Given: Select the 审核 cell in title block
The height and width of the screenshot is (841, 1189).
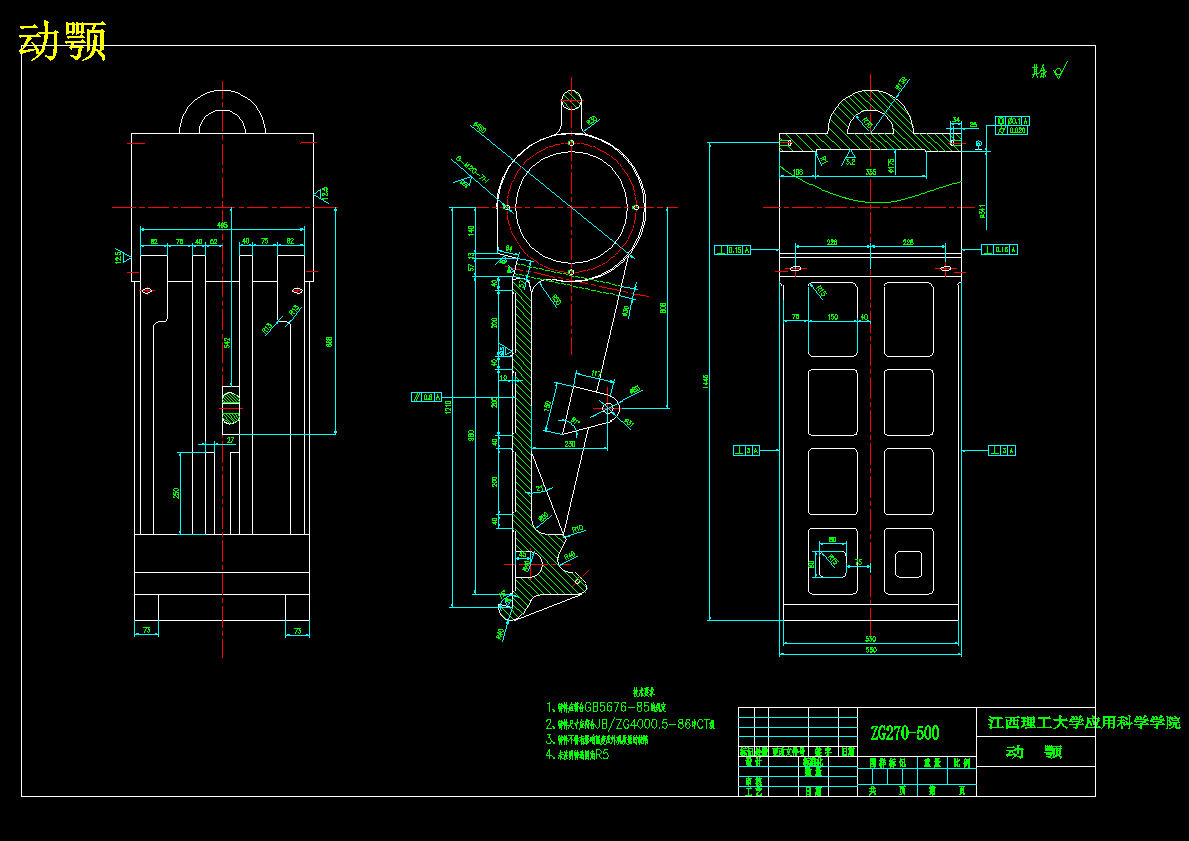Looking at the screenshot, I should click(753, 780).
